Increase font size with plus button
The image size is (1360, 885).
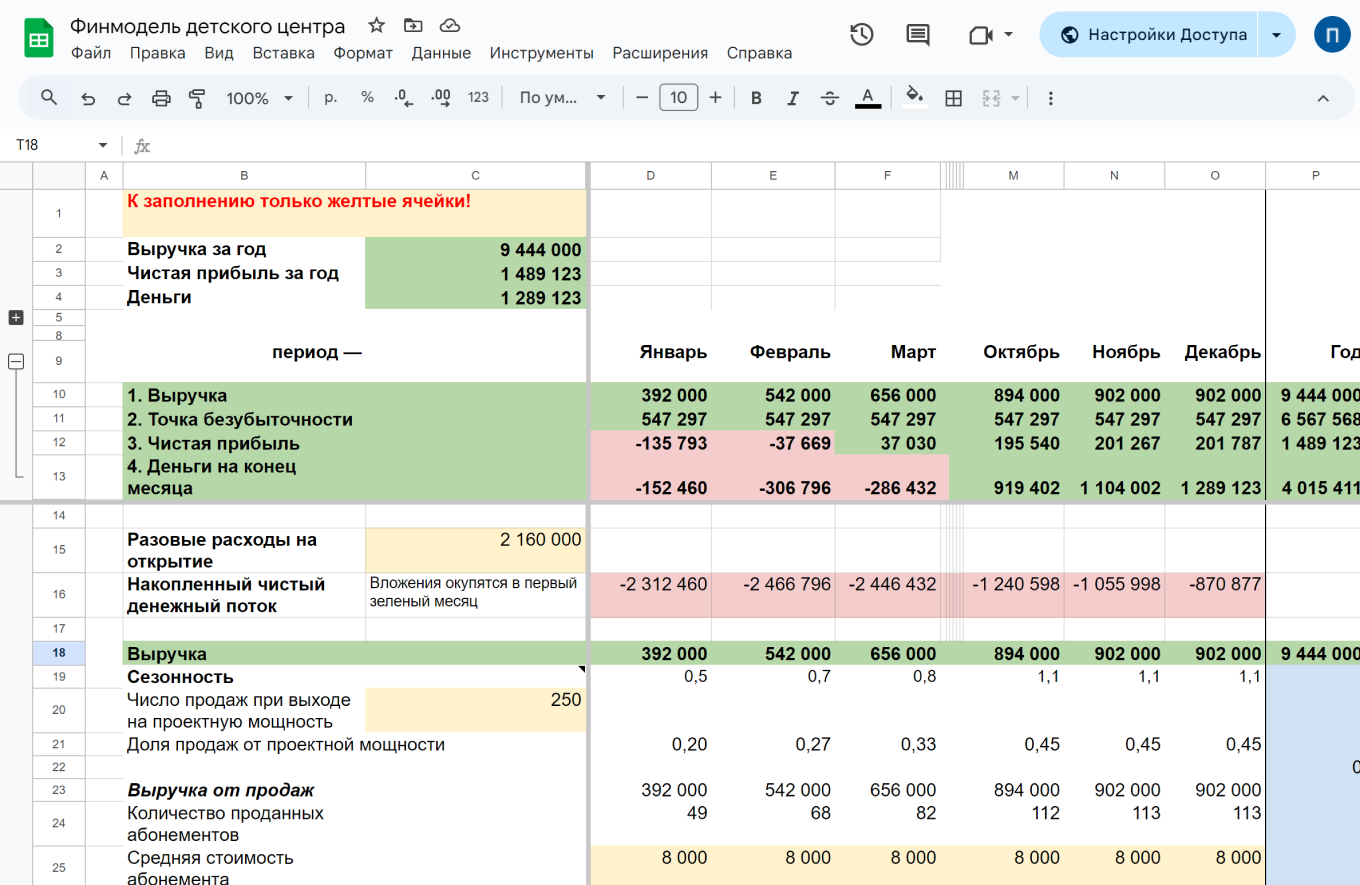pos(715,98)
